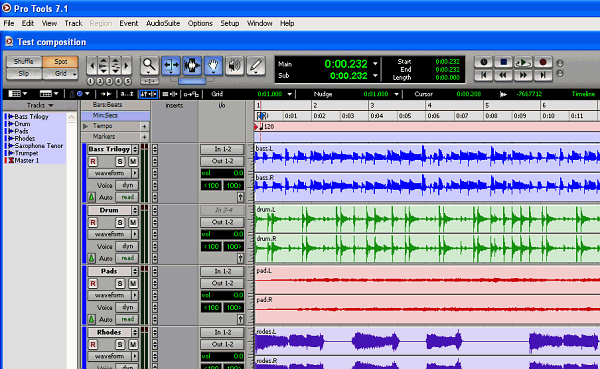The width and height of the screenshot is (600, 369).
Task: Select the Grabber hand tool
Action: tap(213, 66)
